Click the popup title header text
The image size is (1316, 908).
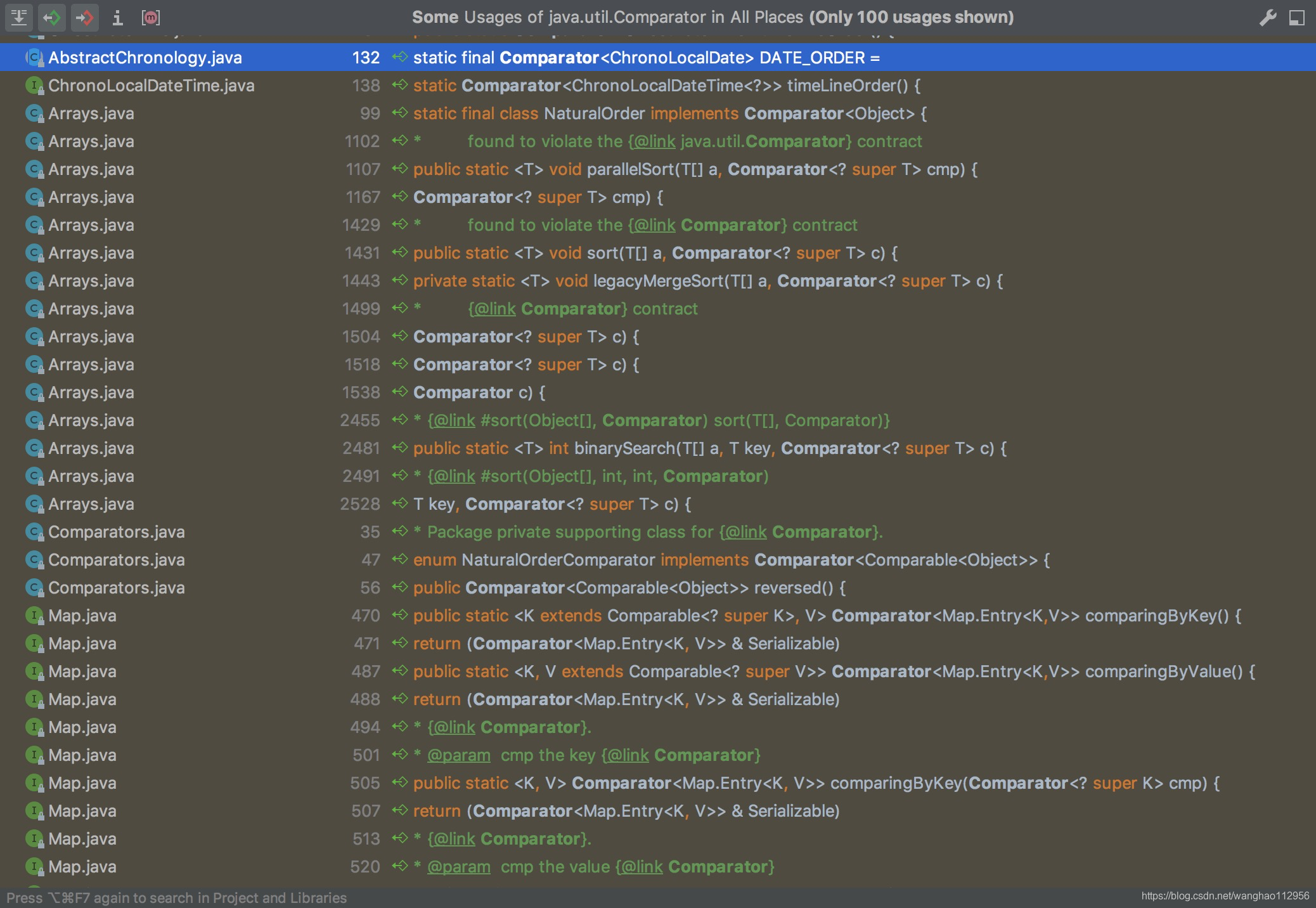coord(713,17)
